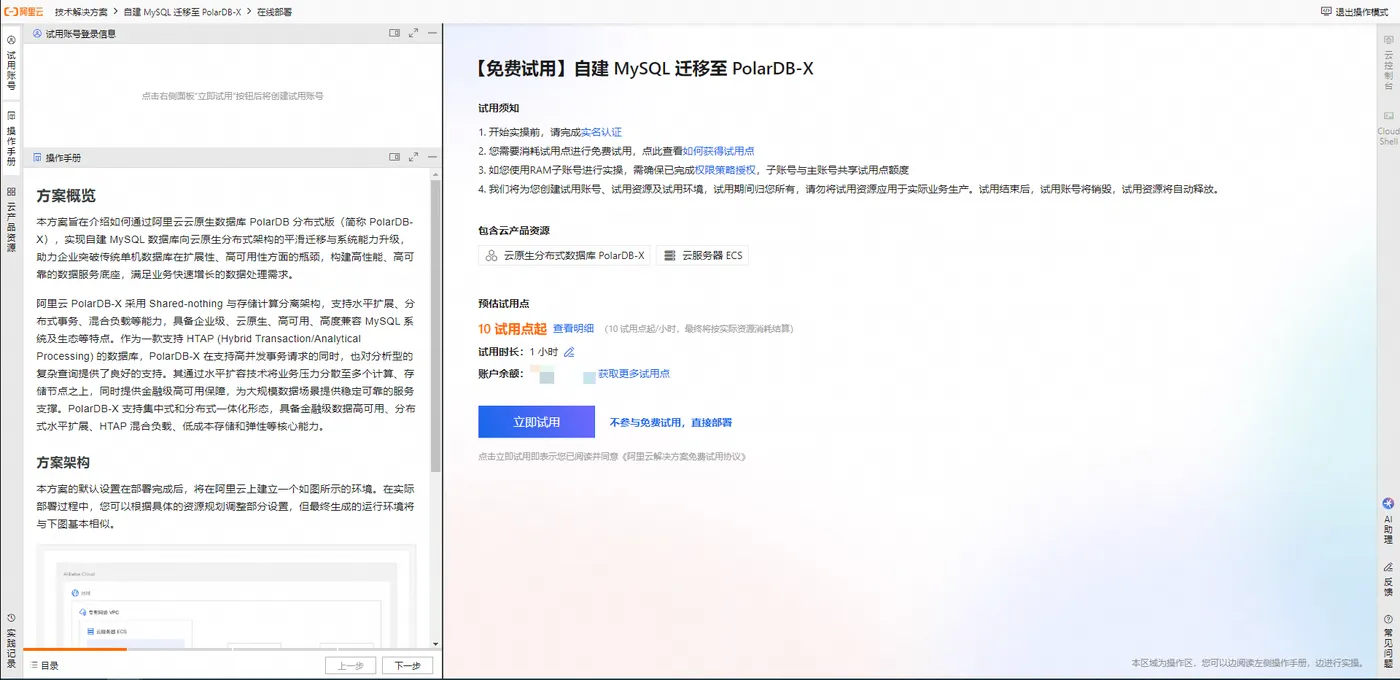Dock the 操作手册 panel with window icon
This screenshot has height=680, width=1400.
395,158
